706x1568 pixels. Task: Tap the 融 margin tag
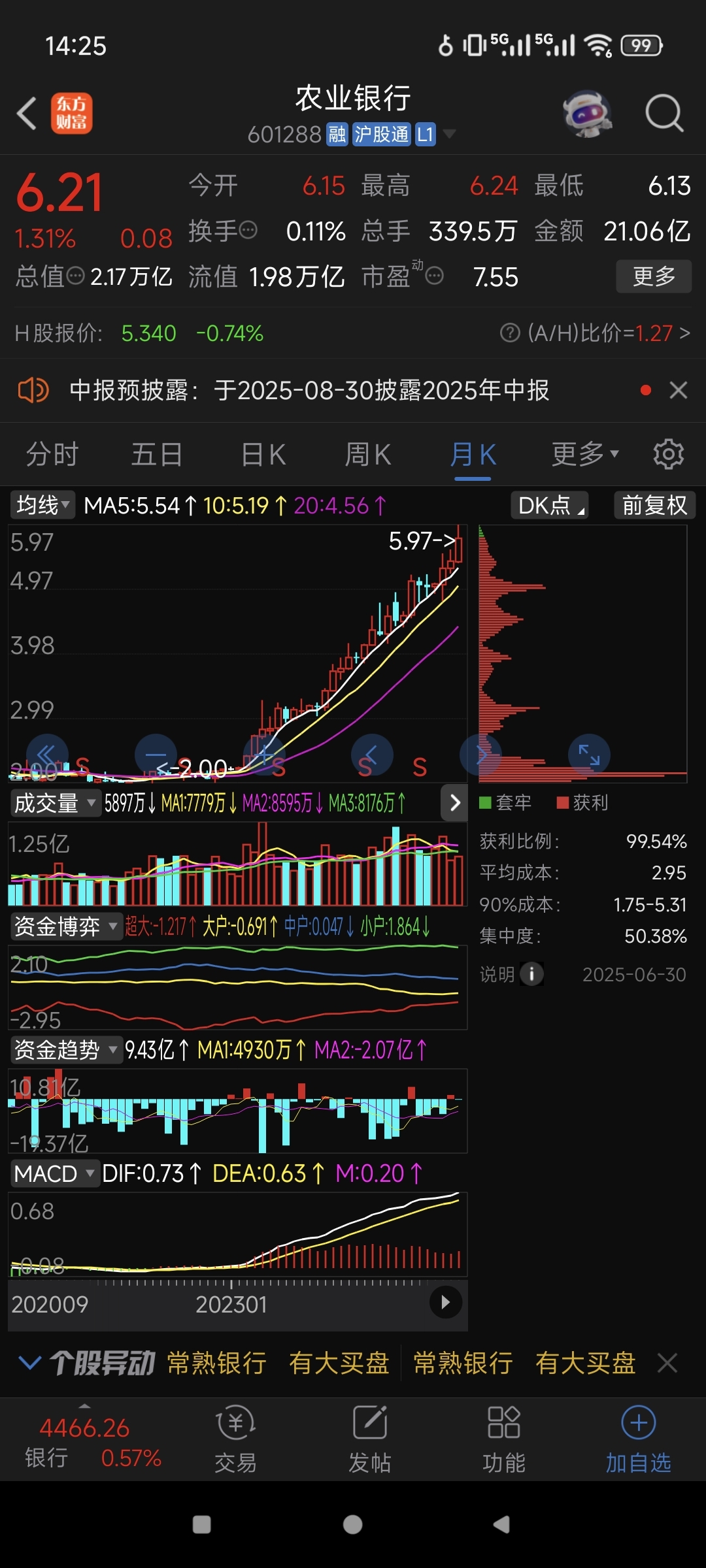click(x=337, y=135)
